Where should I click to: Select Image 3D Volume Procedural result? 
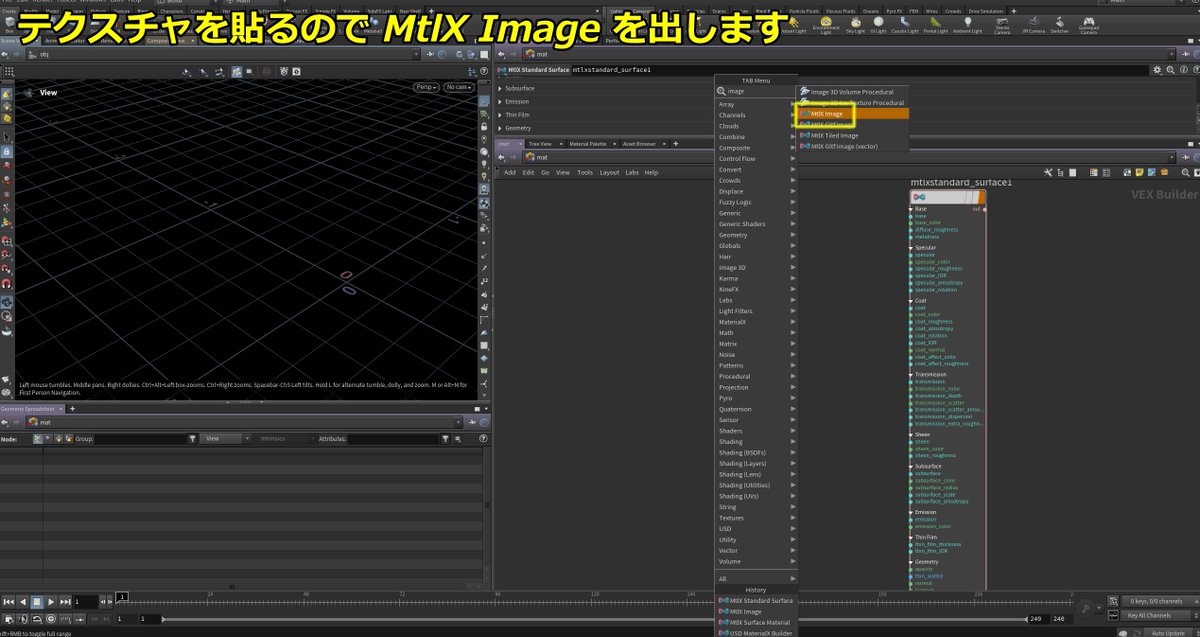pos(853,92)
